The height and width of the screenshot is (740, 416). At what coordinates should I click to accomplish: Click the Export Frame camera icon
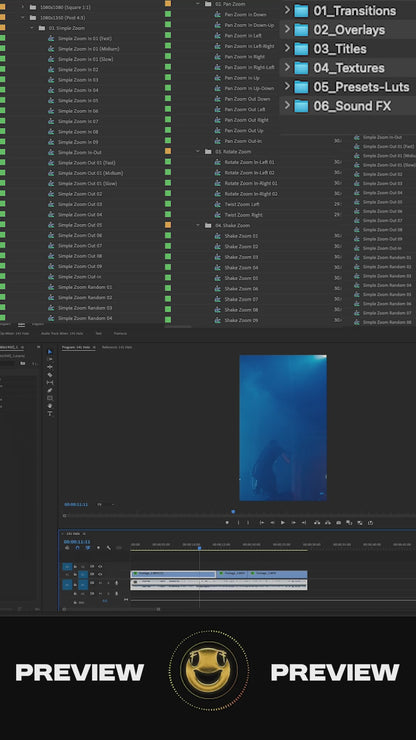click(x=339, y=522)
